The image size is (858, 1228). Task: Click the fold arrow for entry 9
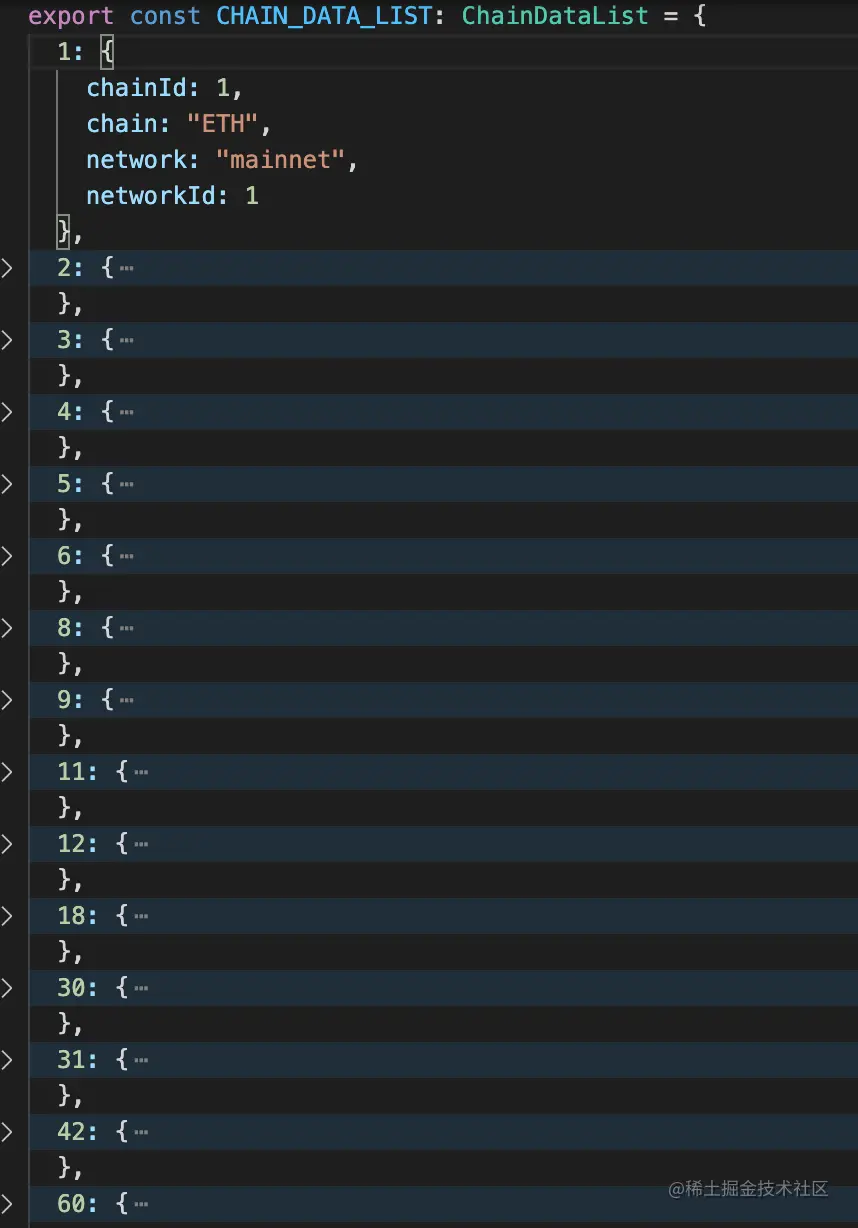[8, 700]
